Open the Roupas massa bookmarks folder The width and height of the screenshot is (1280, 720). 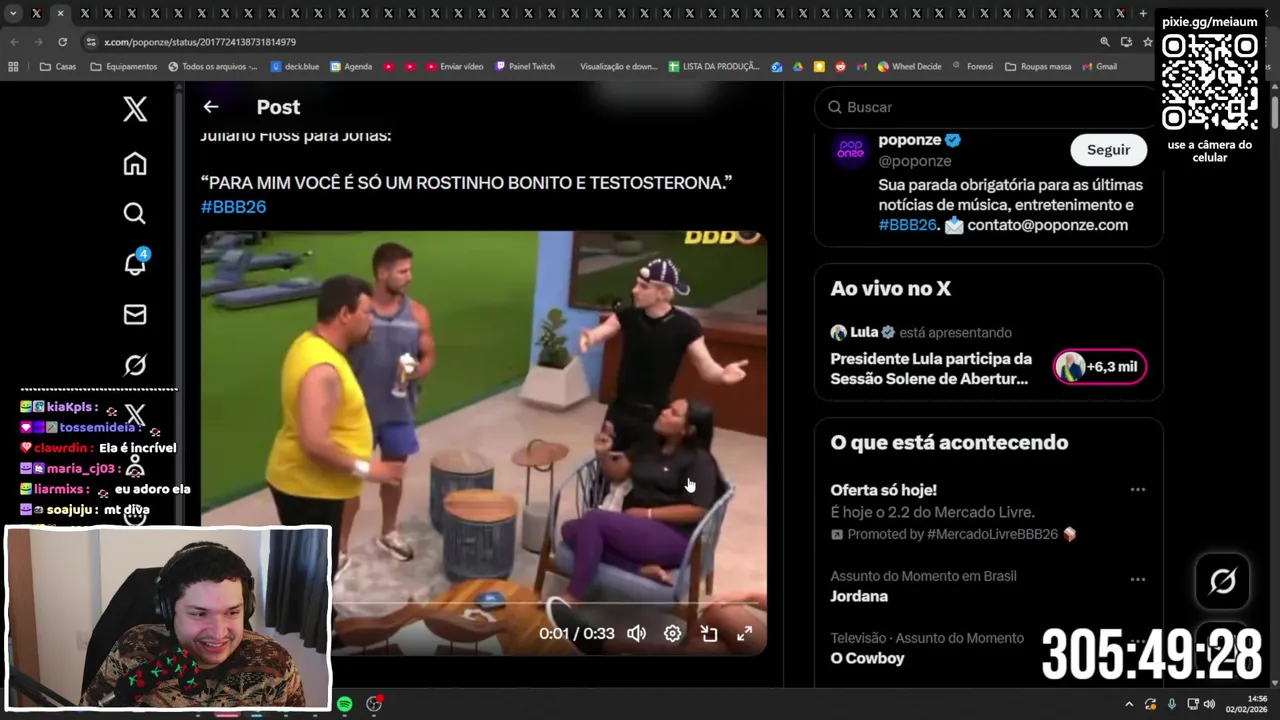(1038, 67)
